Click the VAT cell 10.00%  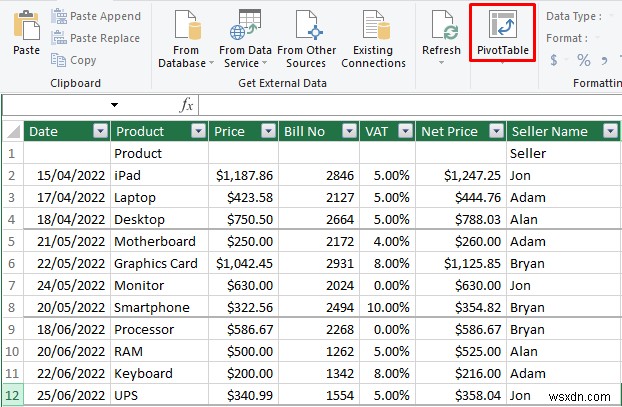388,307
